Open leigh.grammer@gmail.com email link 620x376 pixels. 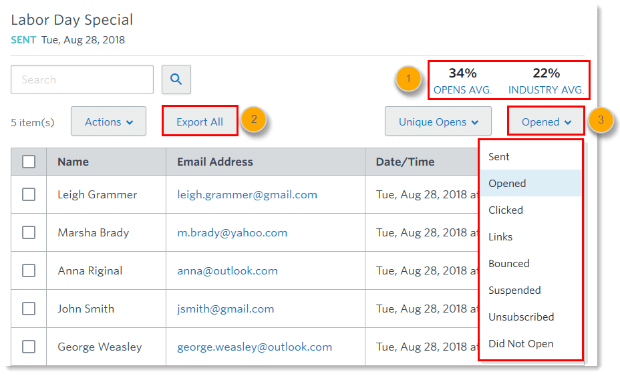click(x=247, y=195)
